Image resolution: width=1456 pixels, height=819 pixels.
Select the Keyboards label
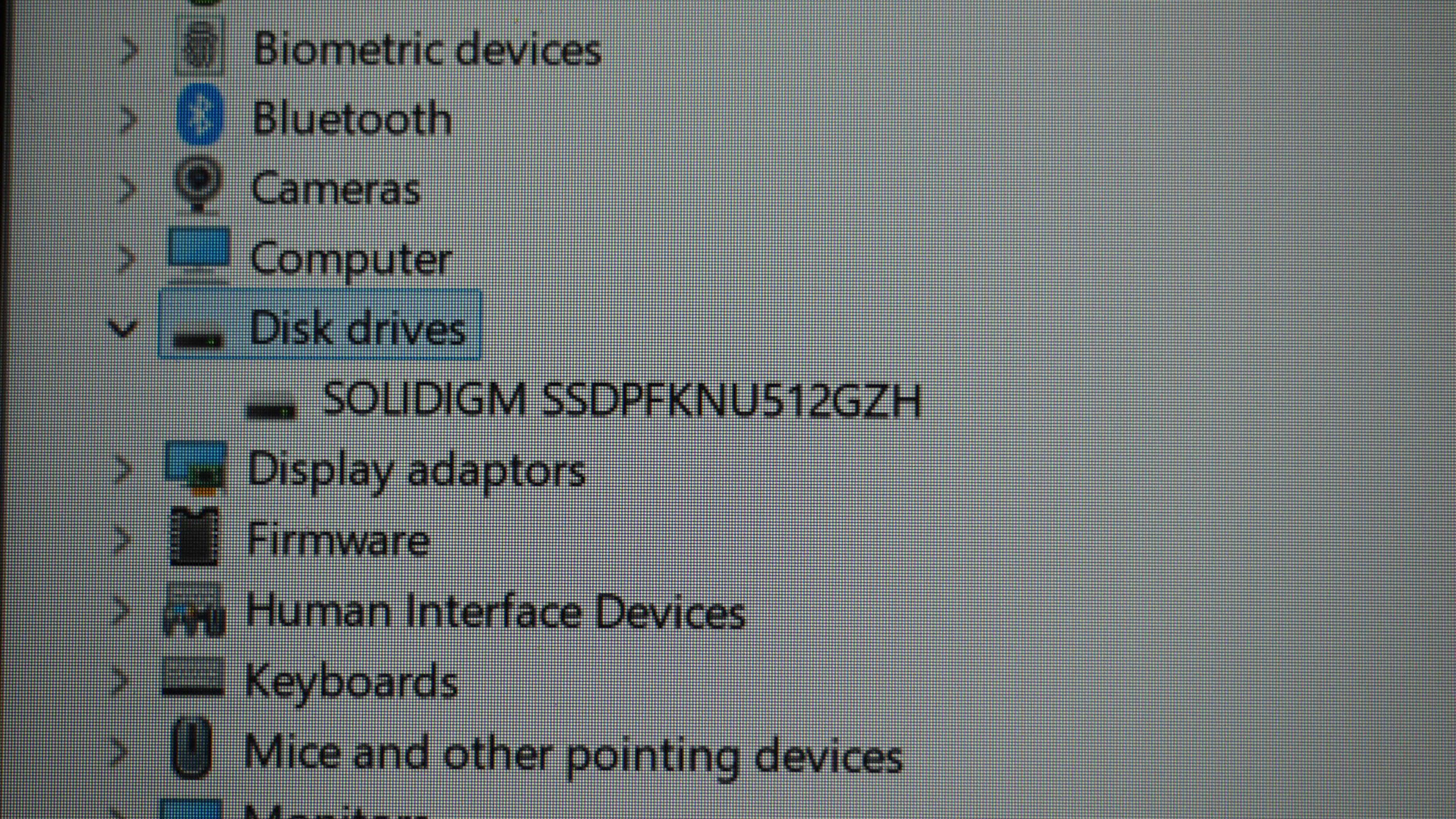point(351,680)
